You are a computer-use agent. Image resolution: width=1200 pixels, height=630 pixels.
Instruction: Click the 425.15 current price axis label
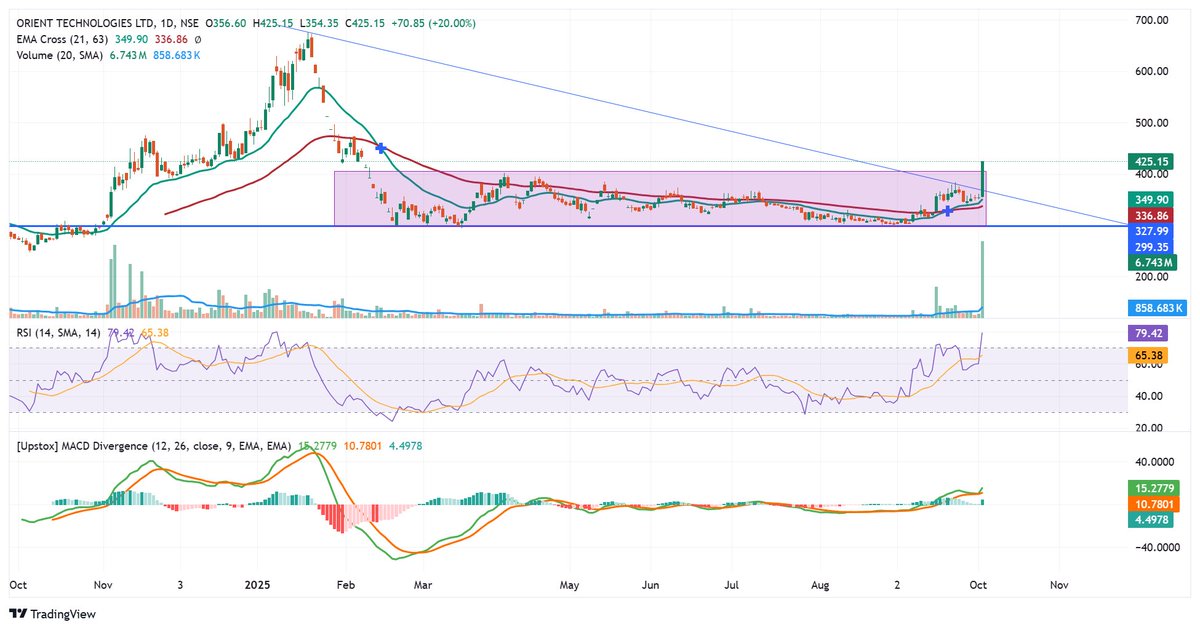[1149, 161]
